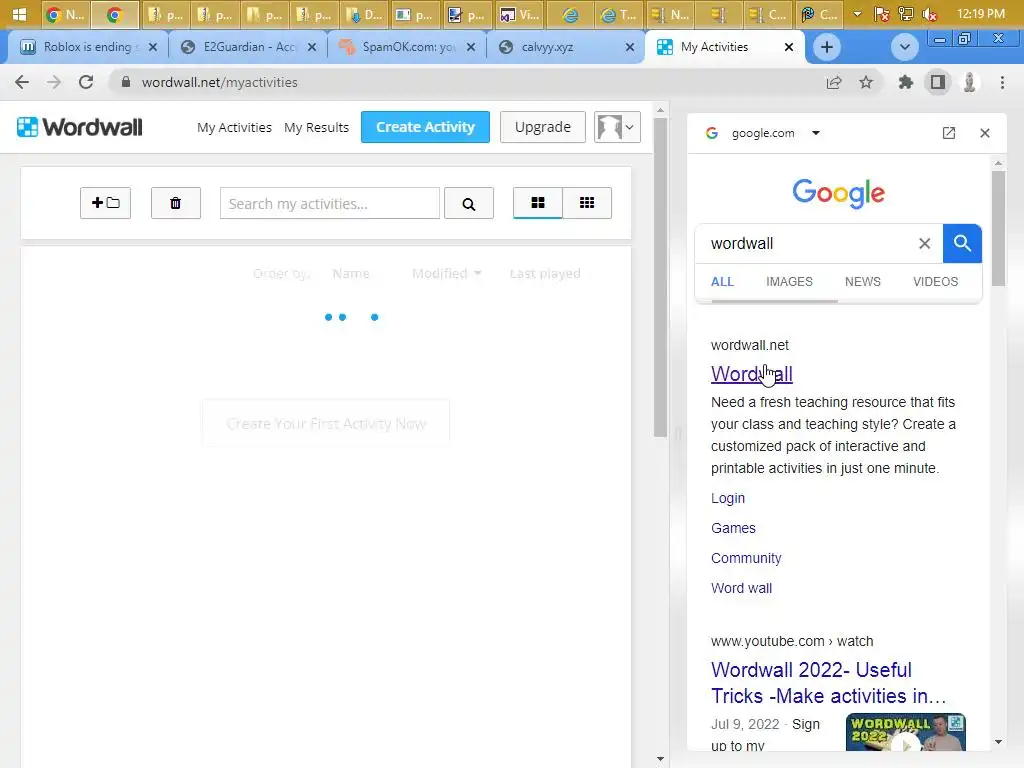The image size is (1024, 768).
Task: Click the trash delete icon button
Action: (x=176, y=203)
